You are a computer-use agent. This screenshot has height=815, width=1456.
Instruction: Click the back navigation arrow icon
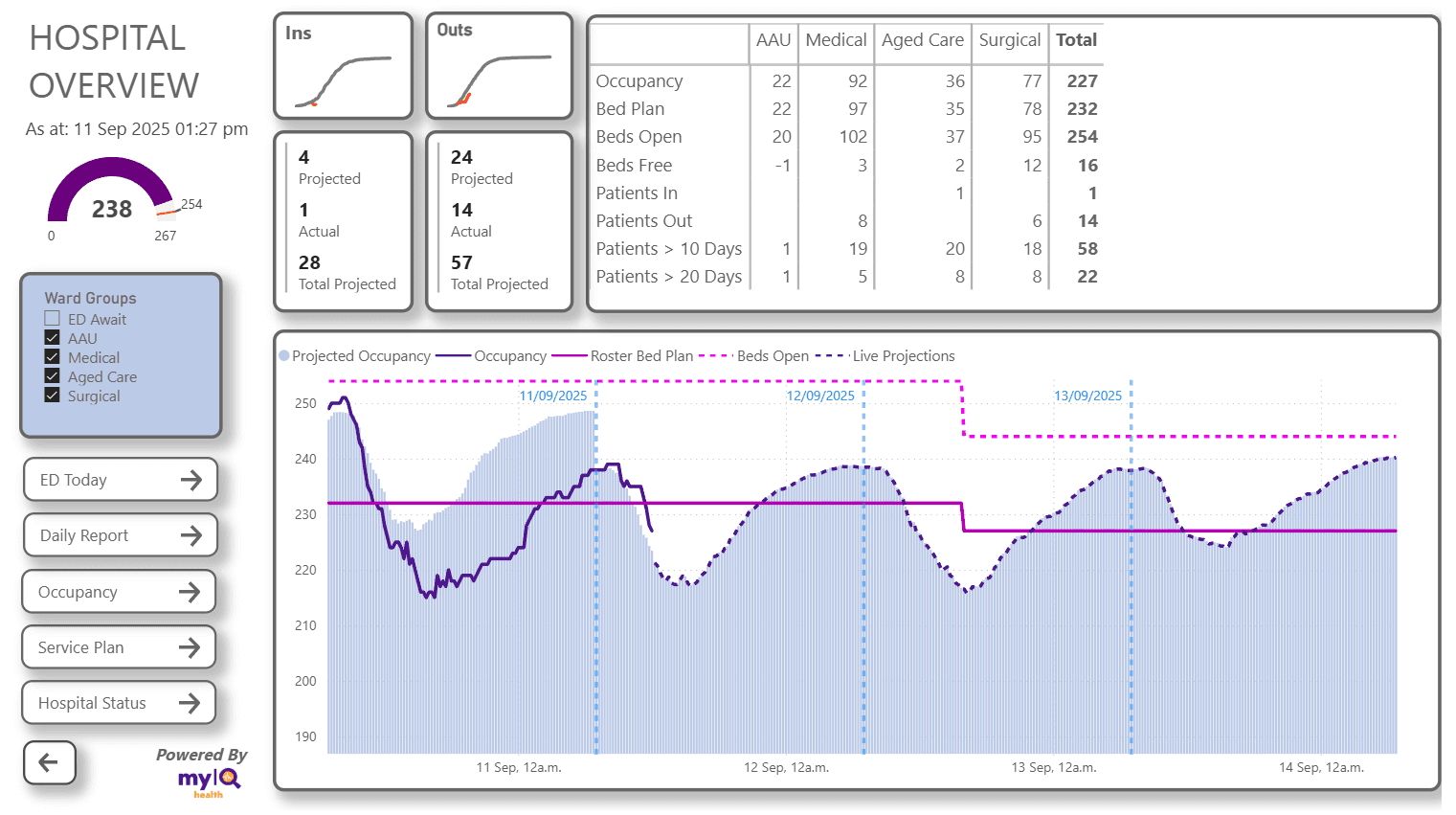(x=49, y=762)
